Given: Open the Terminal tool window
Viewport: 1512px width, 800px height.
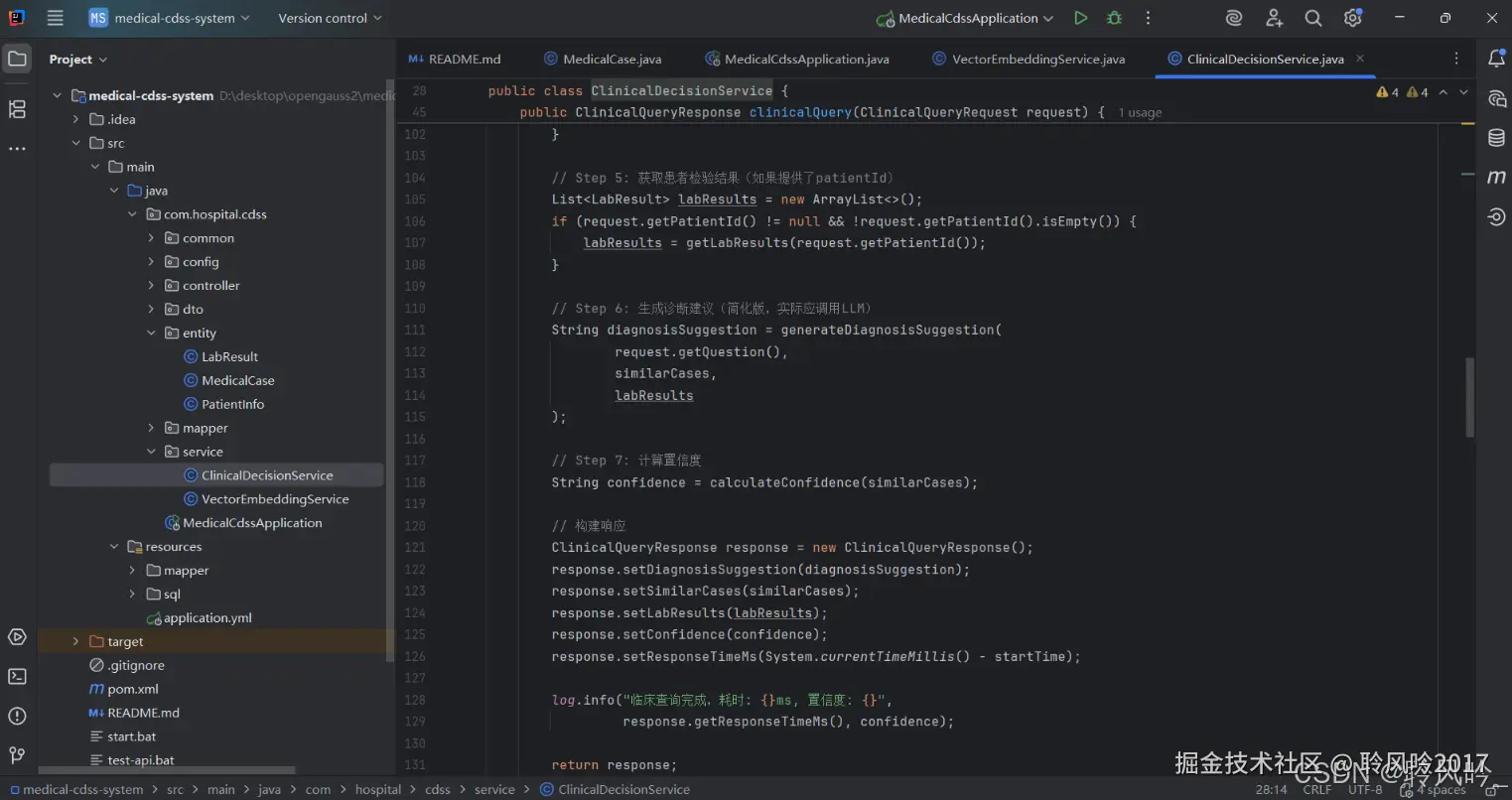Looking at the screenshot, I should point(17,676).
